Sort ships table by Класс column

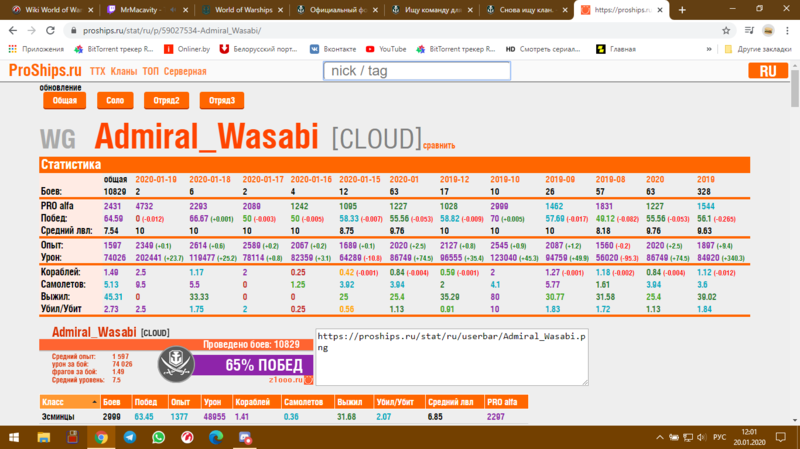coord(69,402)
